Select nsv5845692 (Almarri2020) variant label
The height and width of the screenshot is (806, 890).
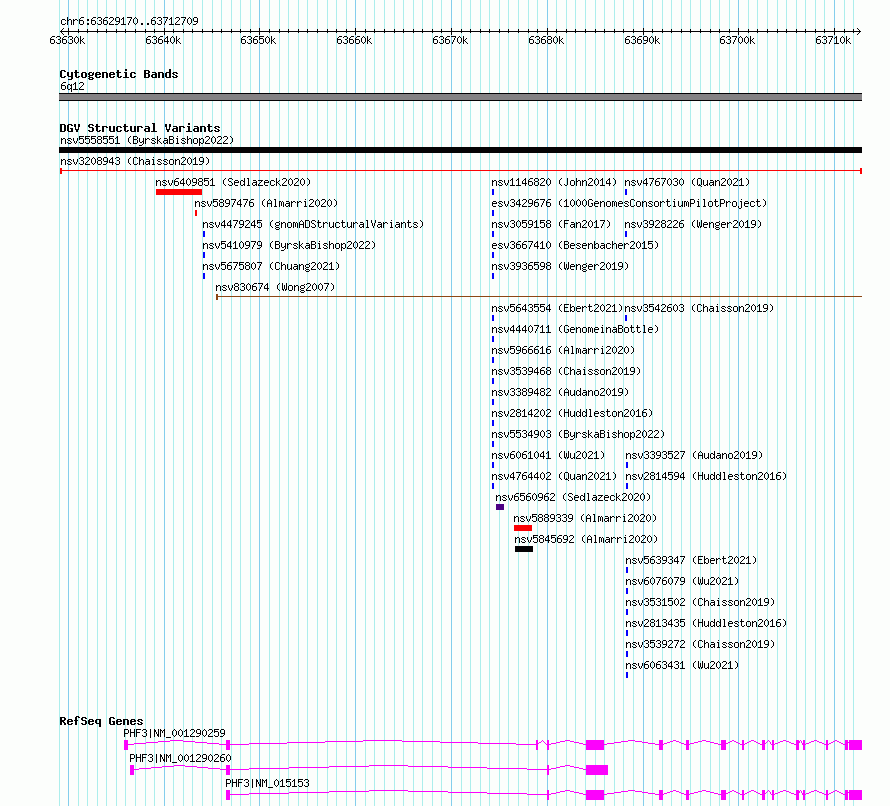[x=586, y=539]
